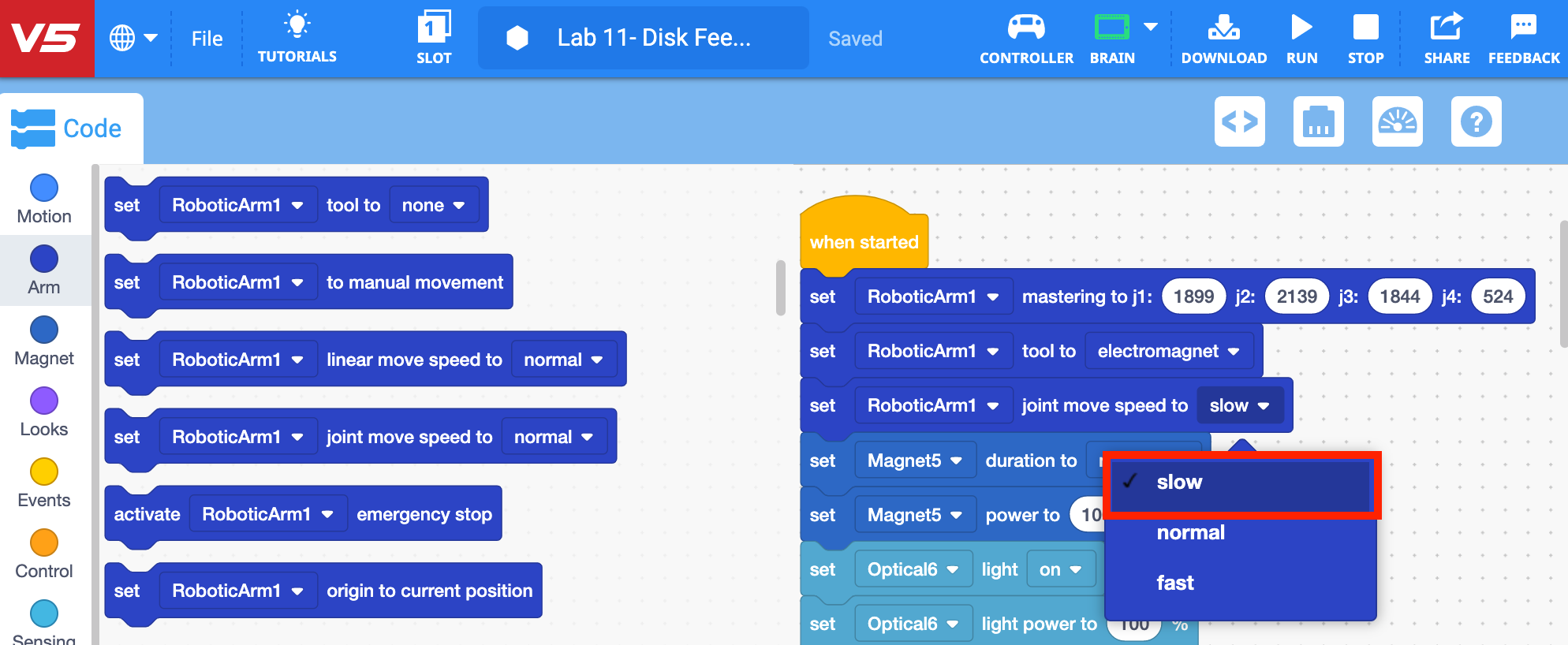Choose normal from the speed menu
The width and height of the screenshot is (1568, 645).
pyautogui.click(x=1241, y=532)
